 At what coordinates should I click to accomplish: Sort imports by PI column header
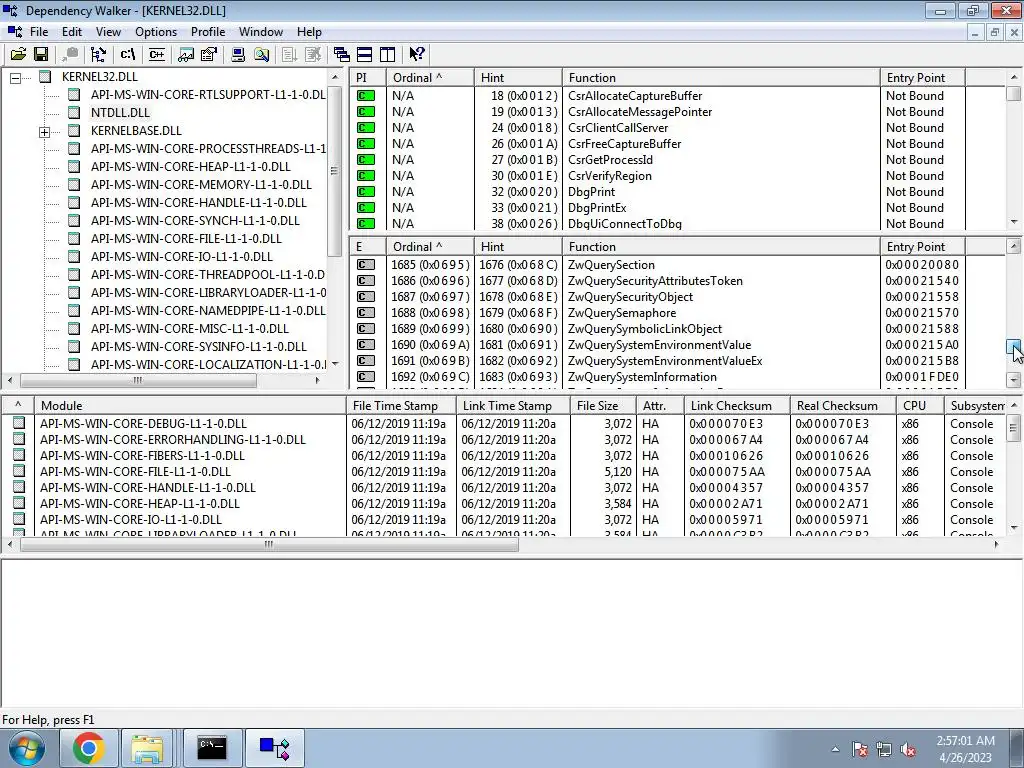[x=368, y=78]
